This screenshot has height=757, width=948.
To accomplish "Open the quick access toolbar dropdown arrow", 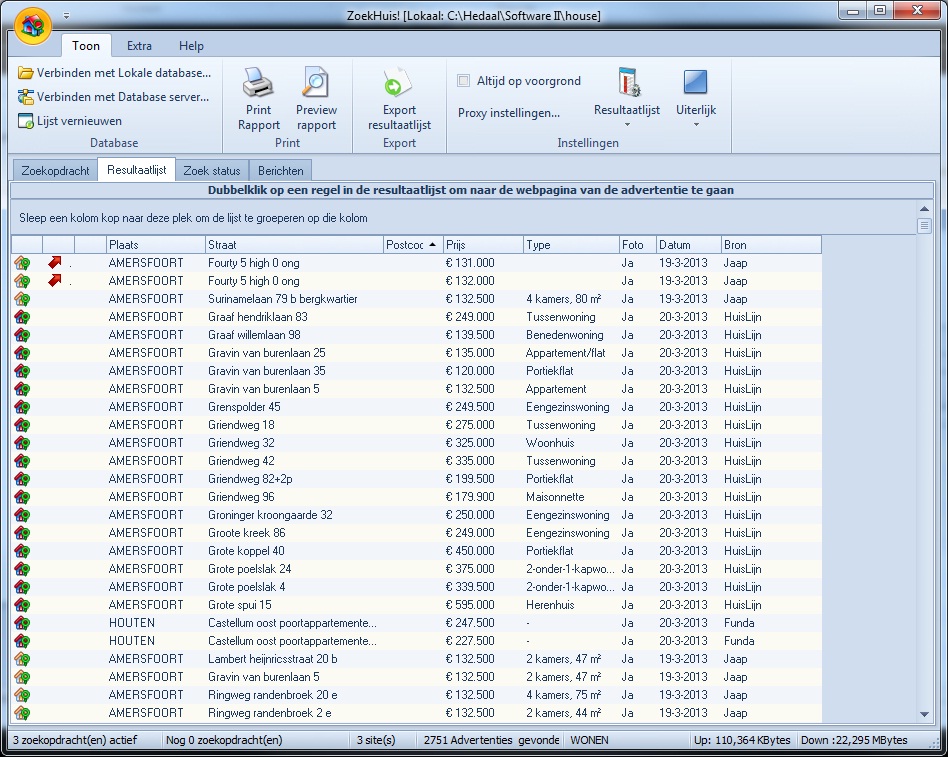I will [x=67, y=16].
